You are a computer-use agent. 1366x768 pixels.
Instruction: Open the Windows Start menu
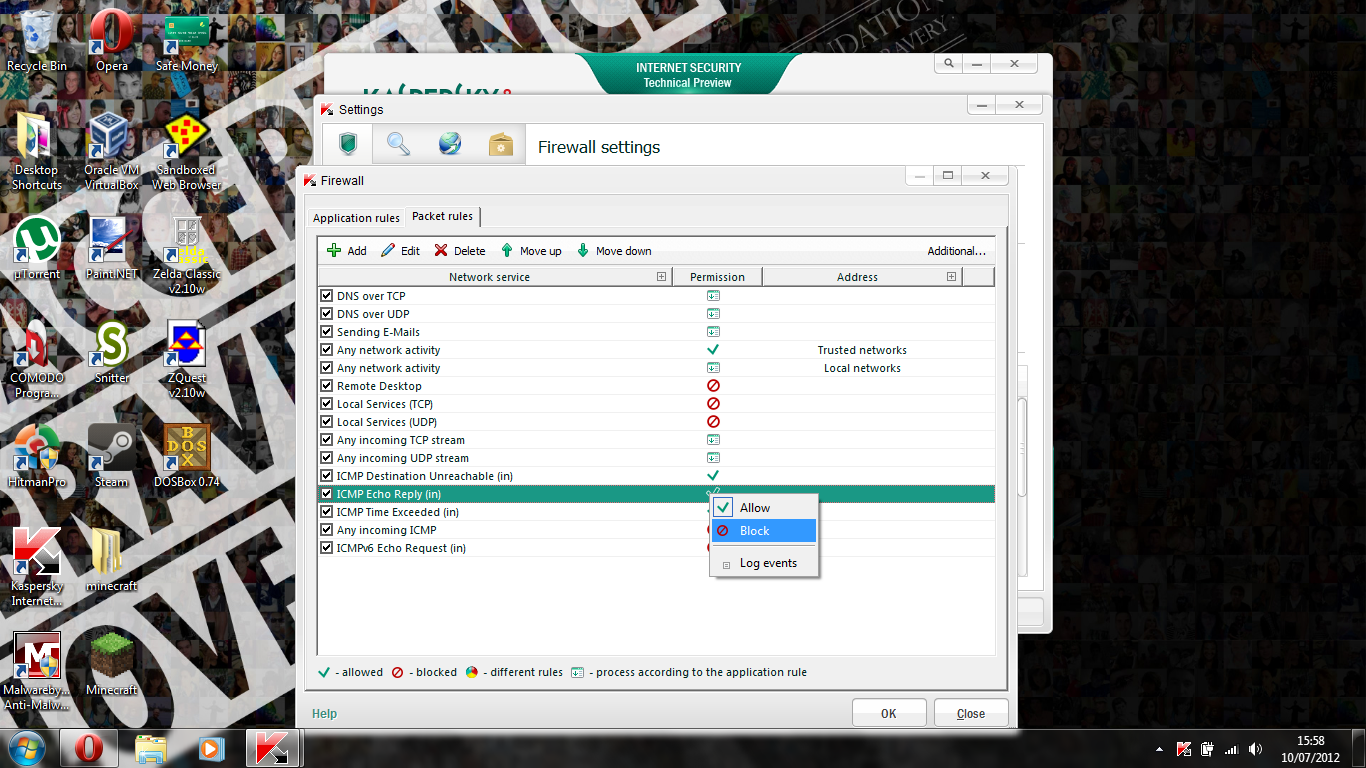[x=26, y=748]
